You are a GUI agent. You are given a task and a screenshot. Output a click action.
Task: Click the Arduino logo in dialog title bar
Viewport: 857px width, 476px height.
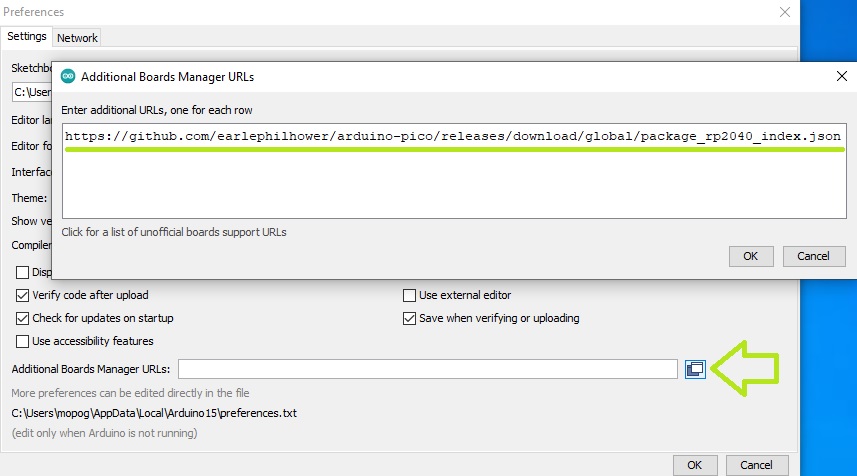[x=68, y=76]
